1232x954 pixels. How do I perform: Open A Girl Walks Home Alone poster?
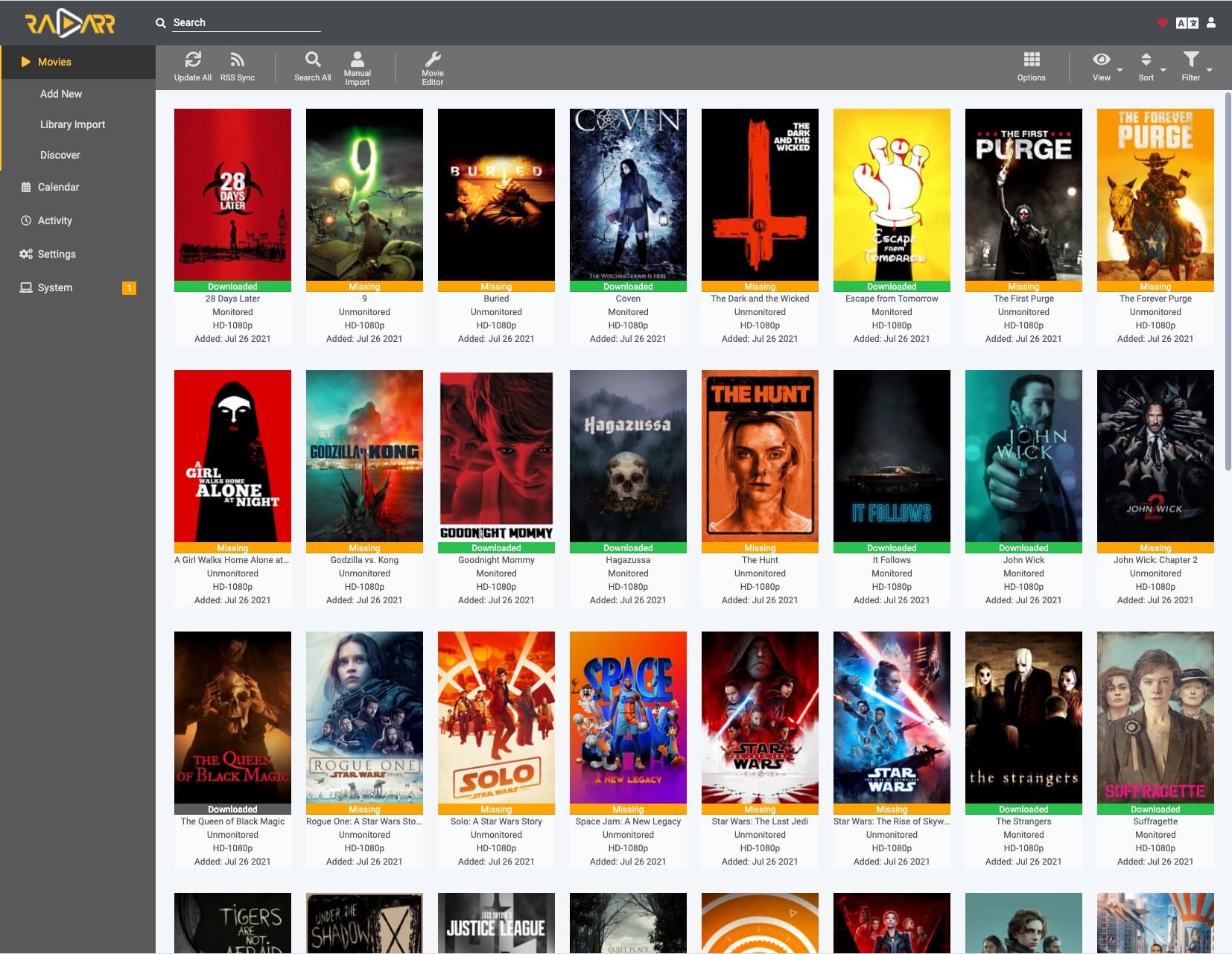[x=232, y=456]
